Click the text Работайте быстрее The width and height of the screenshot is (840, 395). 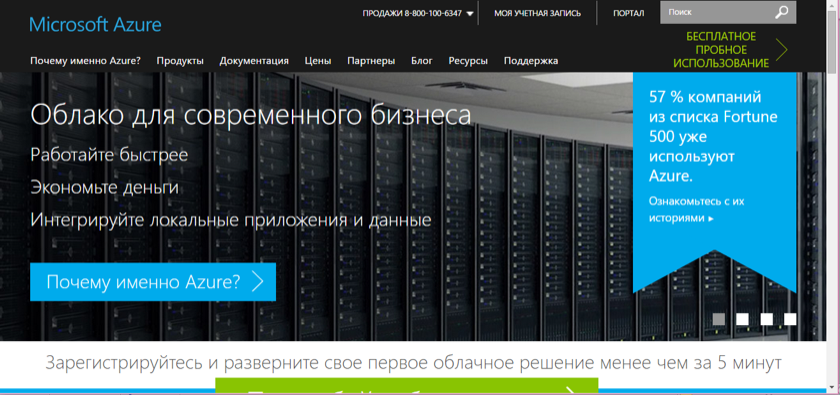pyautogui.click(x=109, y=155)
